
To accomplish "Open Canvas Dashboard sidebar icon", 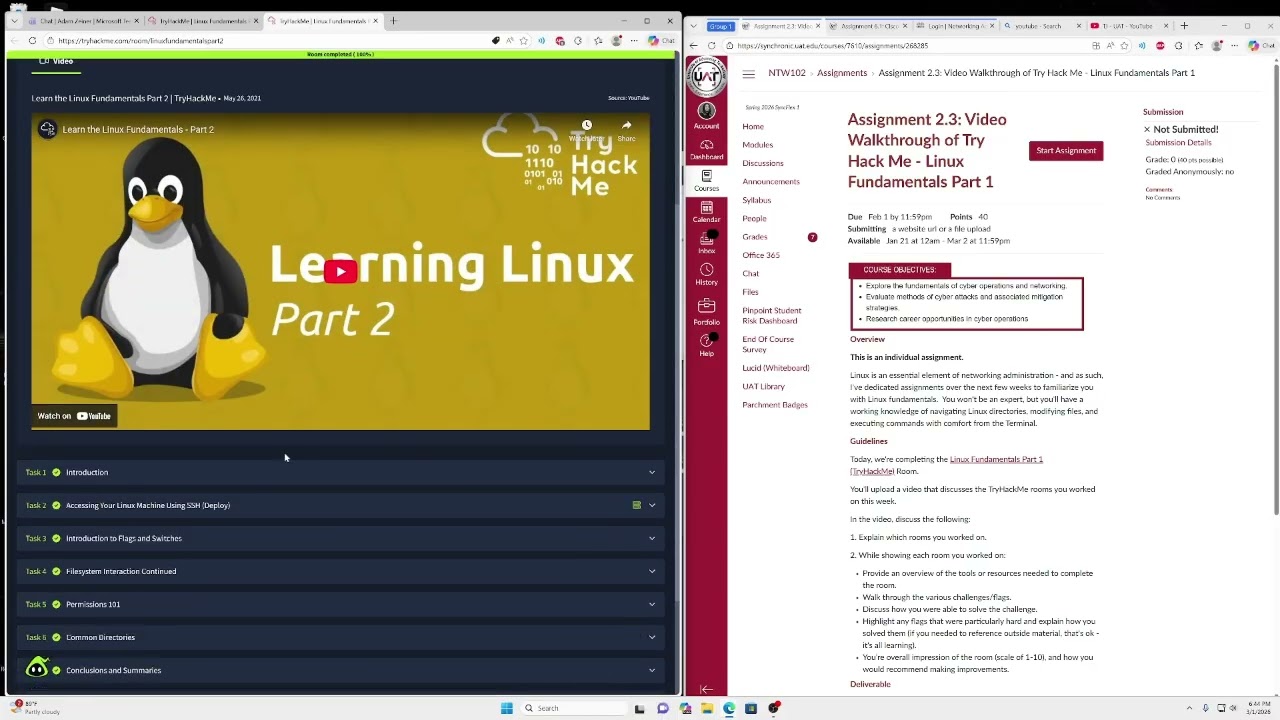I will tap(706, 150).
